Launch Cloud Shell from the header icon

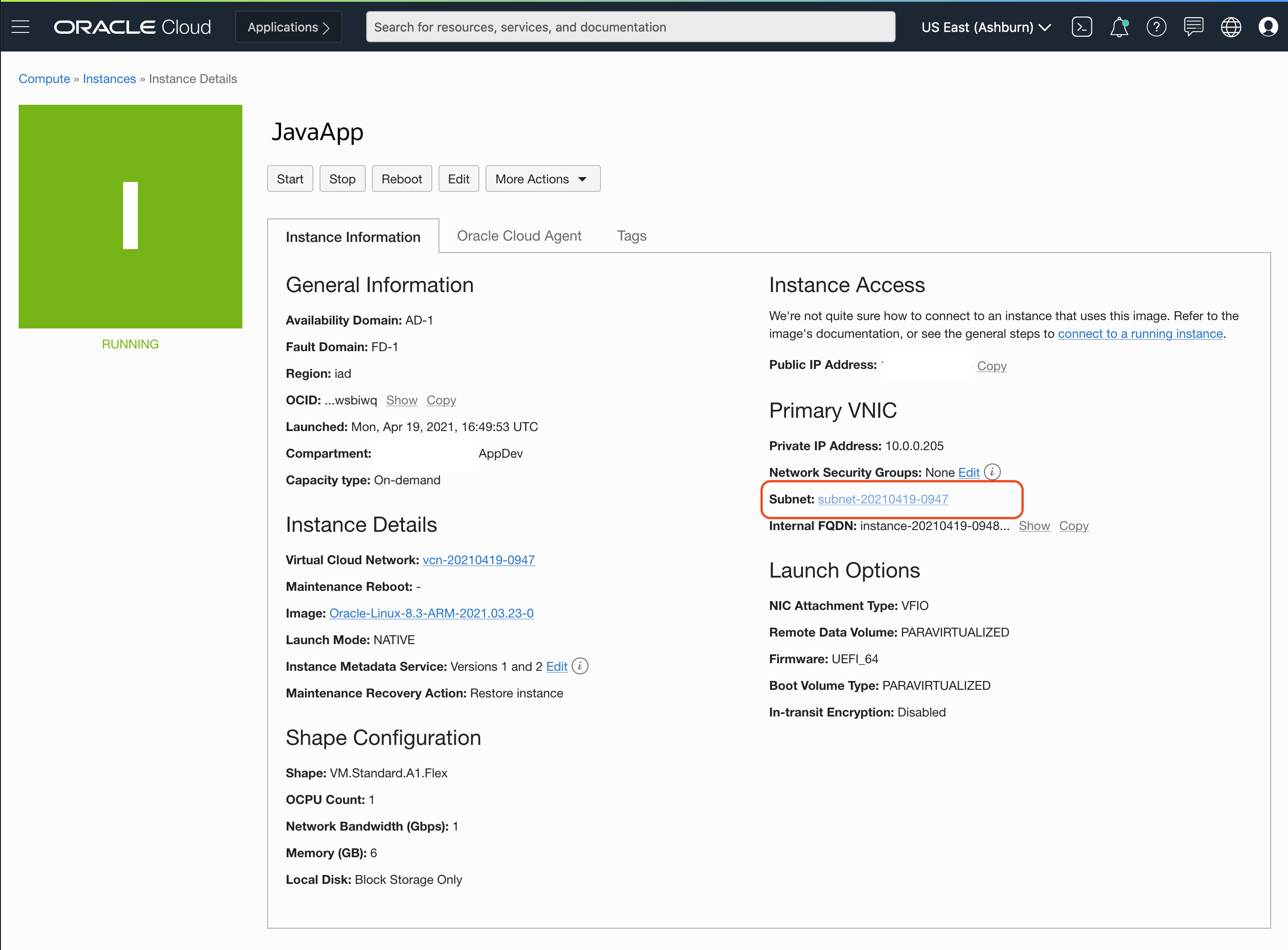pos(1082,27)
